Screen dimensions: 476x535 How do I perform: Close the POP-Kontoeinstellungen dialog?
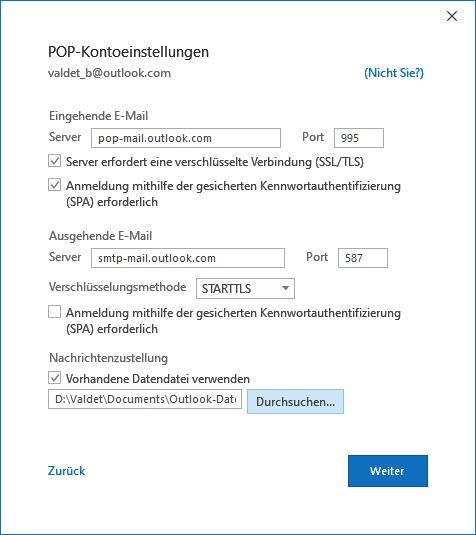point(452,16)
